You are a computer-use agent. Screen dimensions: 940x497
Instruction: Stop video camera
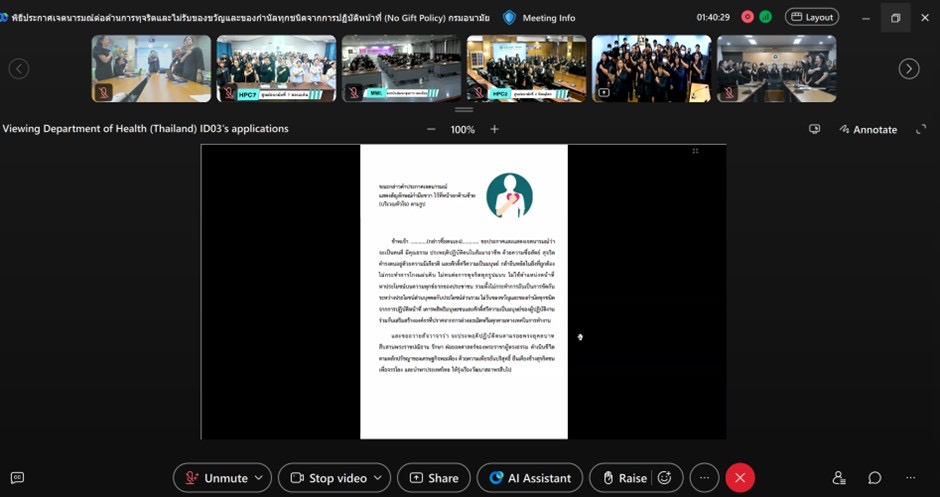[x=328, y=478]
